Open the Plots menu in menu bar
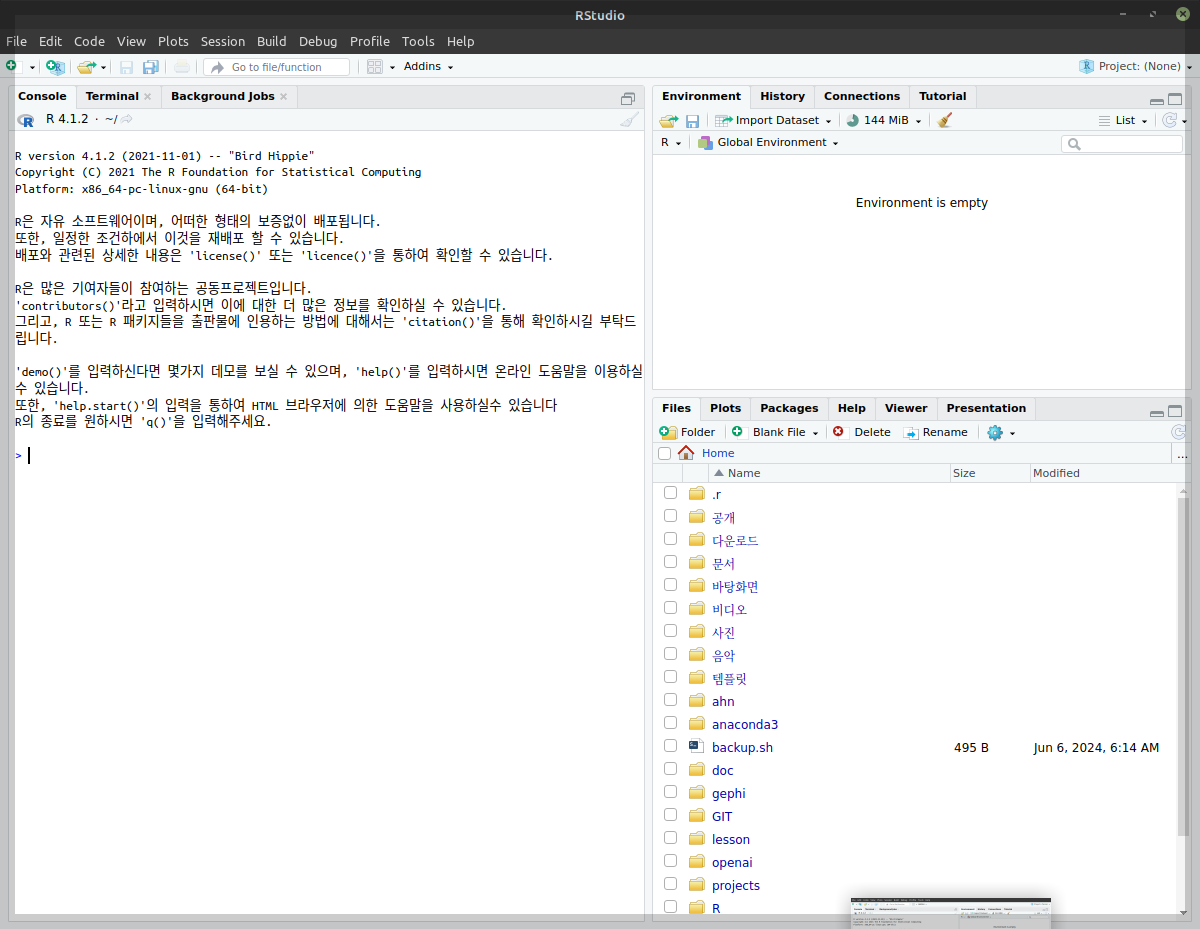Screen dimensions: 1200x929 pyautogui.click(x=173, y=41)
